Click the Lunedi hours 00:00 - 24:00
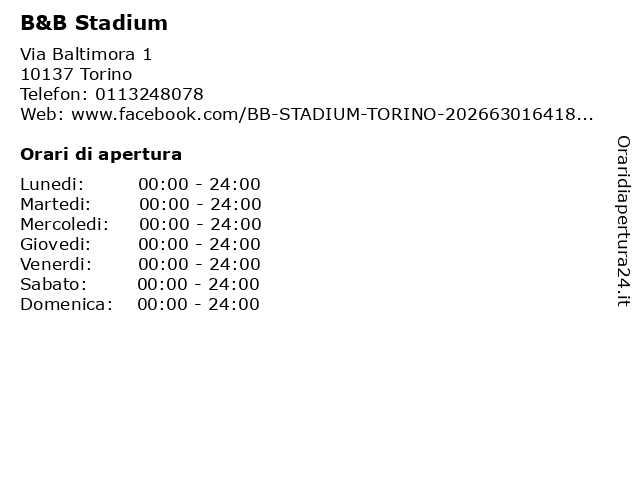This screenshot has height=480, width=640. point(199,184)
